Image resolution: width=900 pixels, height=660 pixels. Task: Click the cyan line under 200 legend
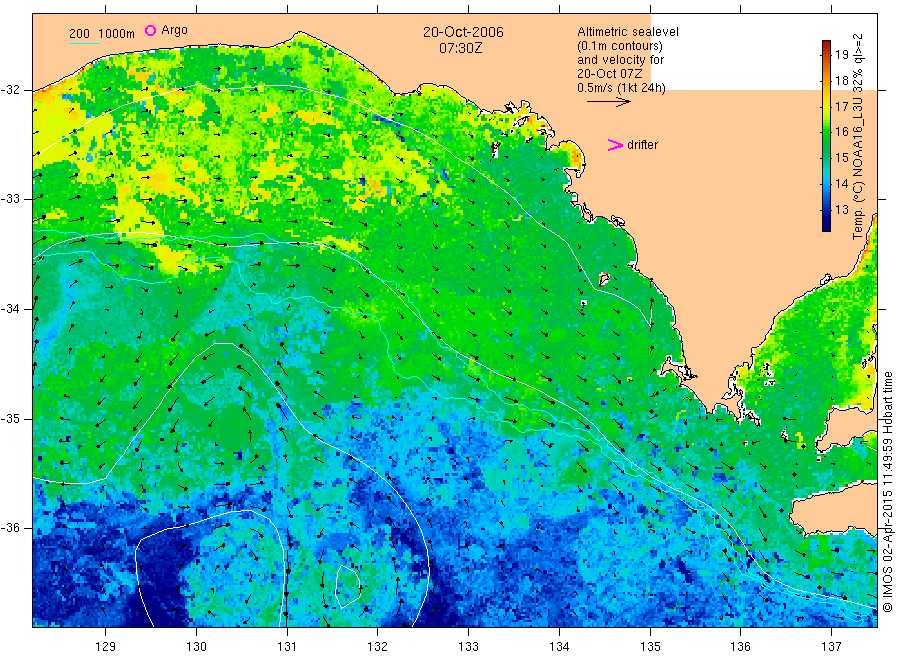click(84, 43)
